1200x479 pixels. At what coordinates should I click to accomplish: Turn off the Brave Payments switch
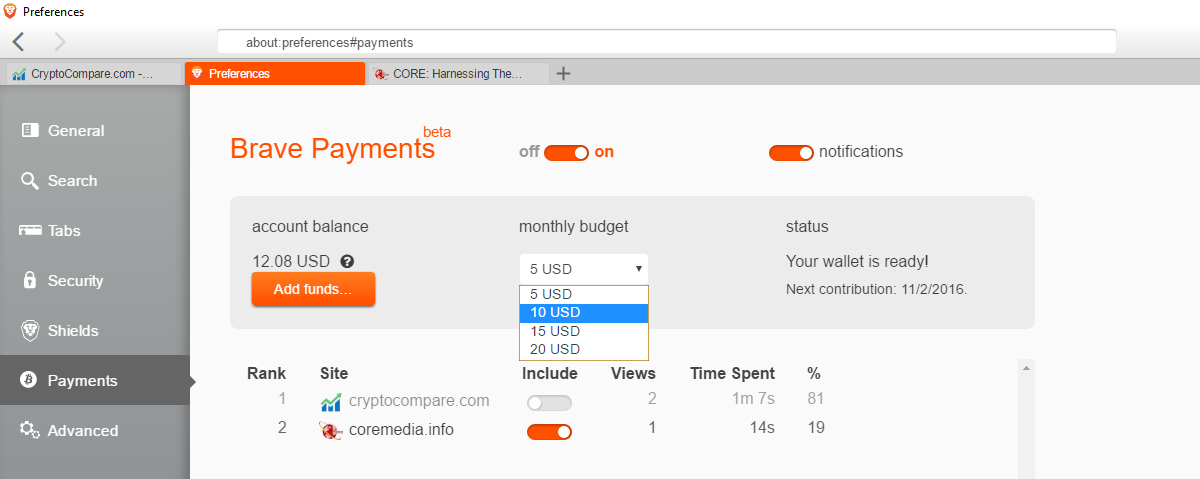point(566,153)
